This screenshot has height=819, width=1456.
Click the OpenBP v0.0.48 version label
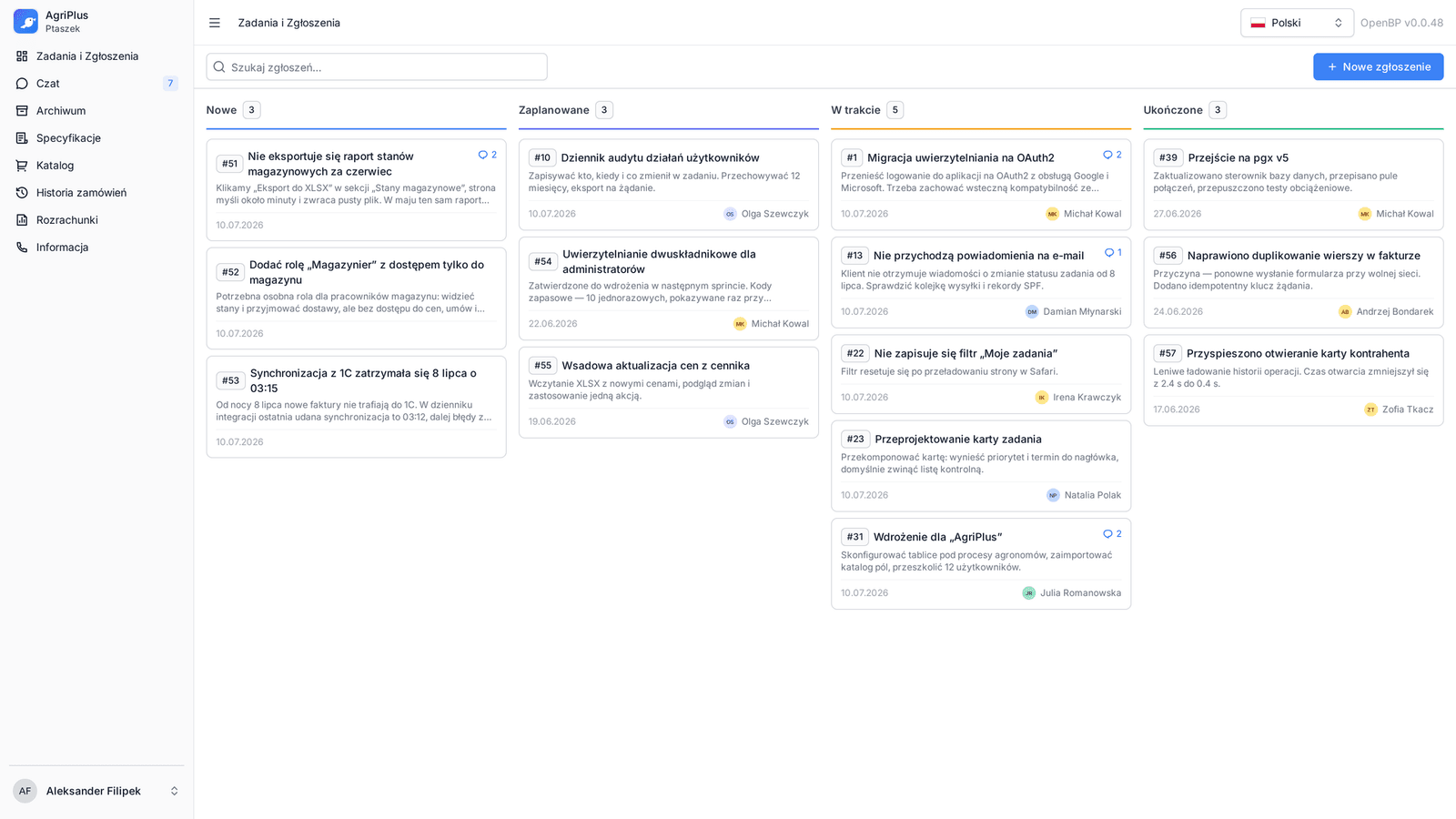tap(1401, 23)
